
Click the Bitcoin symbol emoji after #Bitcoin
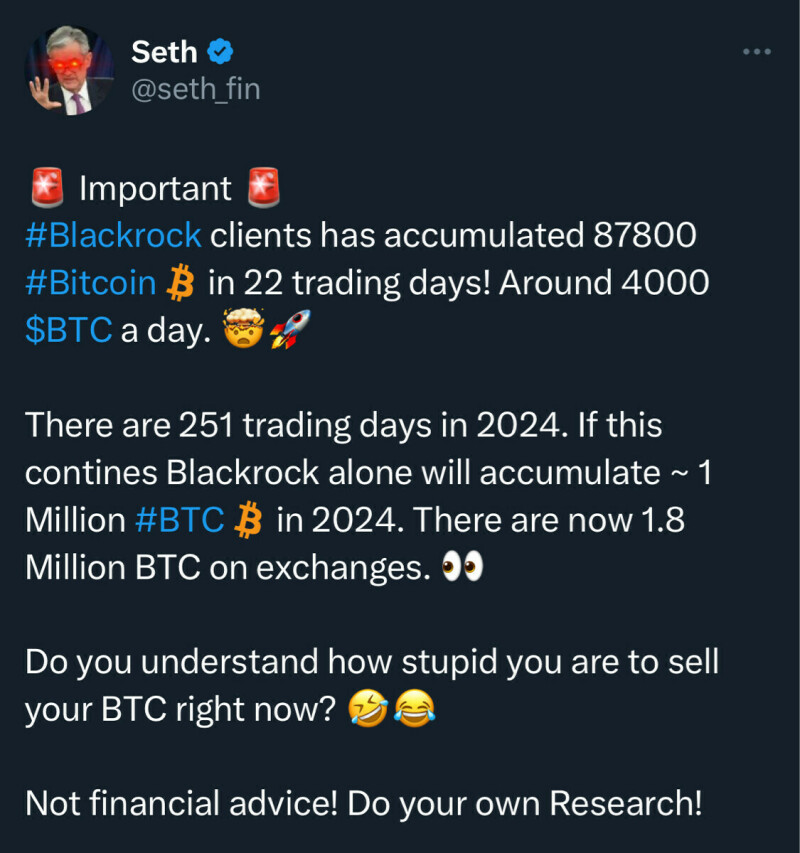(180, 284)
